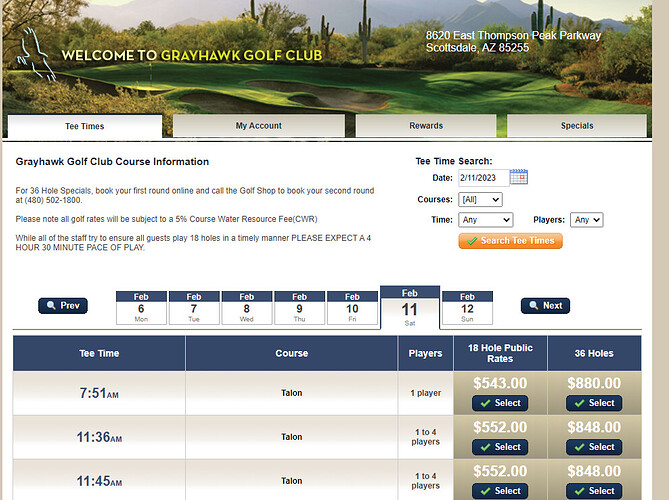Open the Players dropdown
Screen dimensions: 669x500
tap(587, 220)
